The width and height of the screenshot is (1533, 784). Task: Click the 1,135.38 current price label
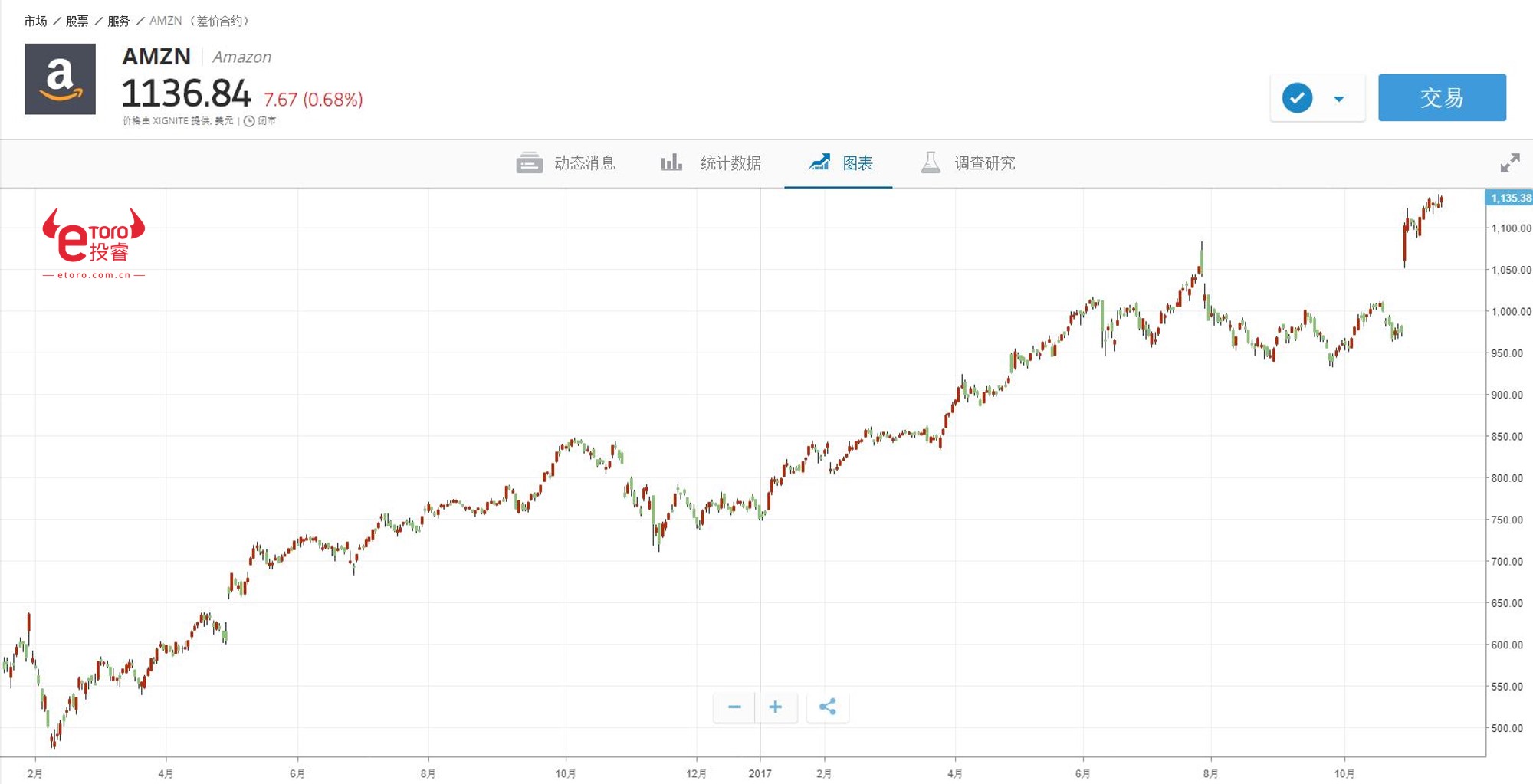point(1509,198)
